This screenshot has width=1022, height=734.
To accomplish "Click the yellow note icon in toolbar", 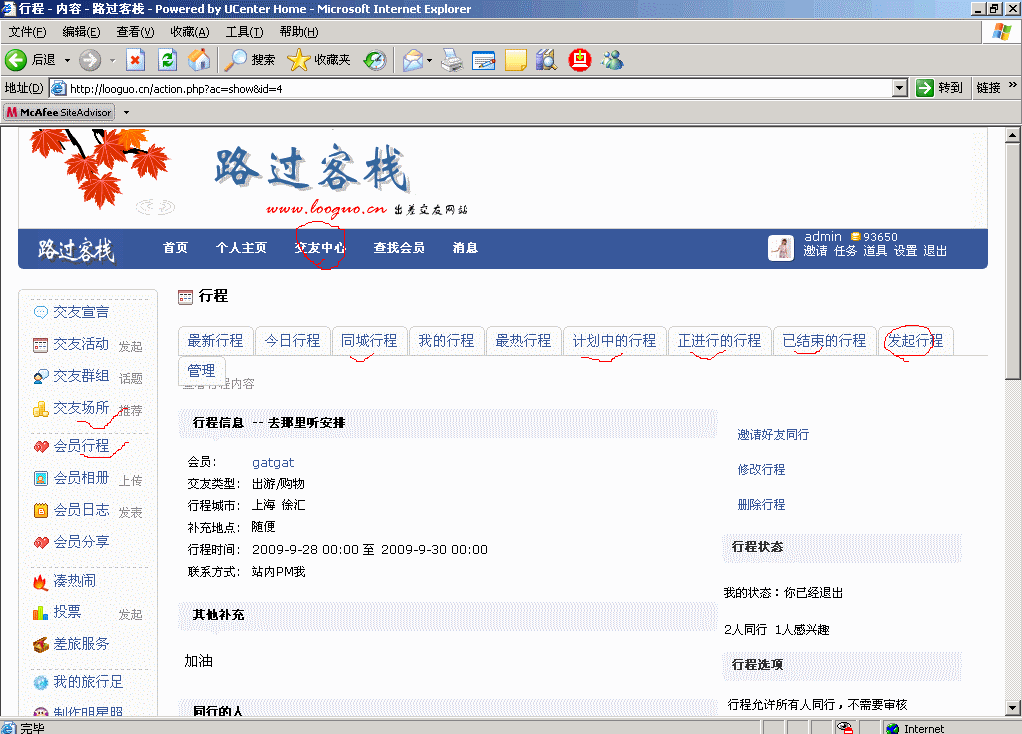I will (x=515, y=60).
